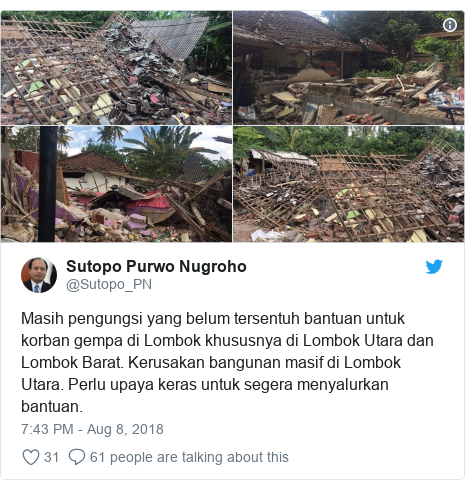Open the bottom-right roof frame photo
This screenshot has width=465, height=490.
pyautogui.click(x=348, y=184)
